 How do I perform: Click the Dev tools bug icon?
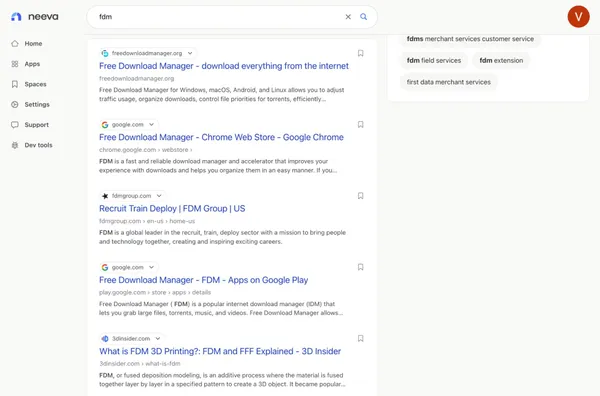[x=15, y=145]
